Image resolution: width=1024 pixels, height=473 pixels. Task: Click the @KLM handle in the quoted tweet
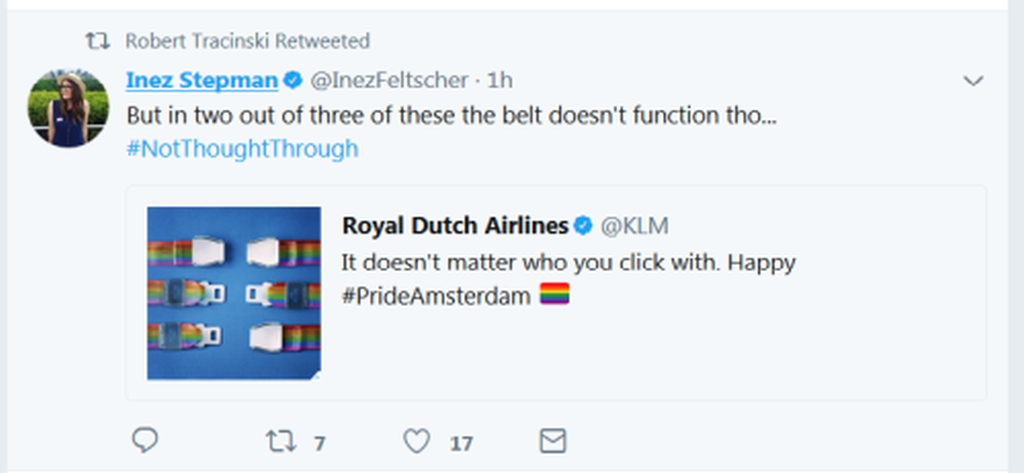coord(633,226)
